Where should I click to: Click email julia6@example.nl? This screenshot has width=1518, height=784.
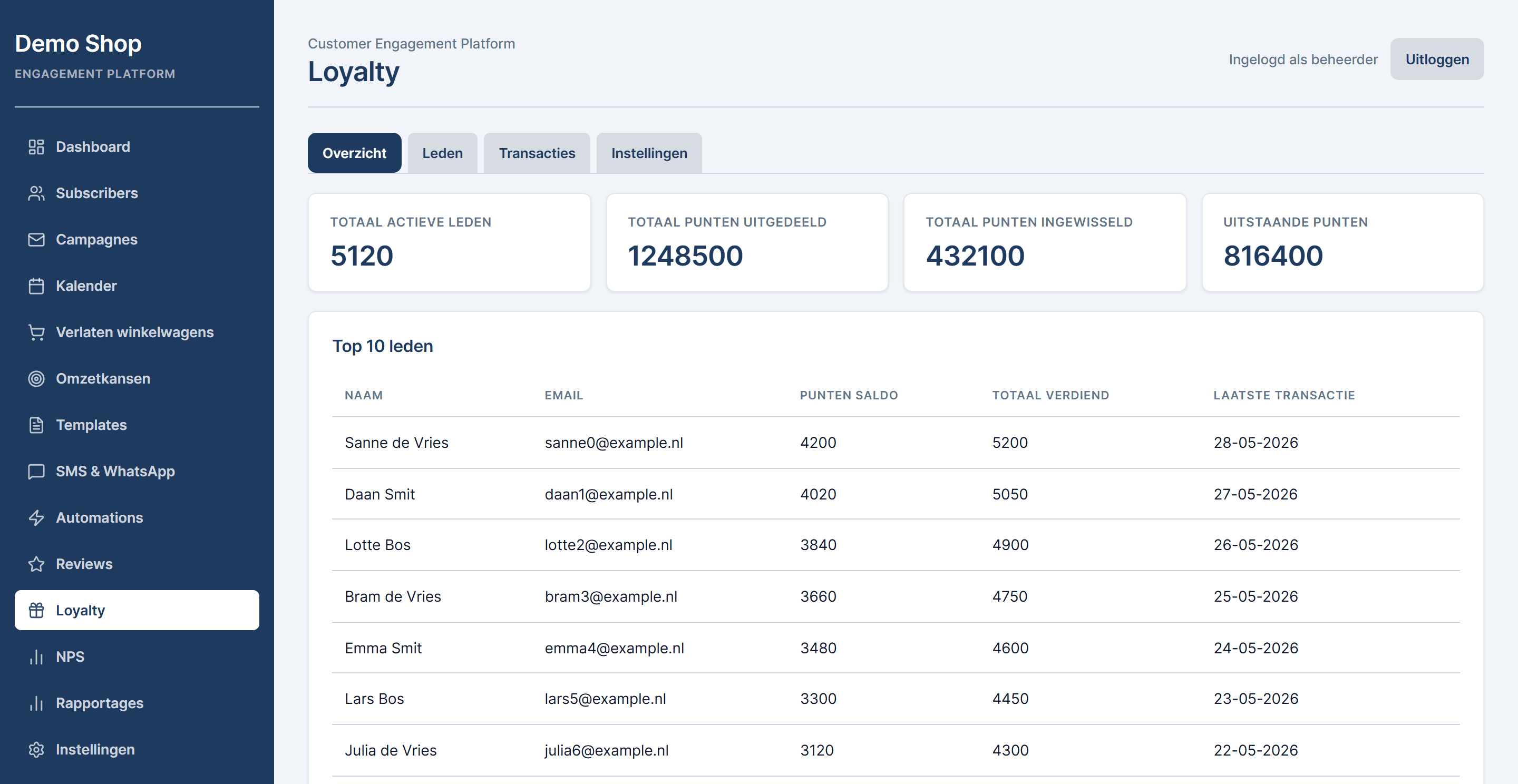point(606,750)
